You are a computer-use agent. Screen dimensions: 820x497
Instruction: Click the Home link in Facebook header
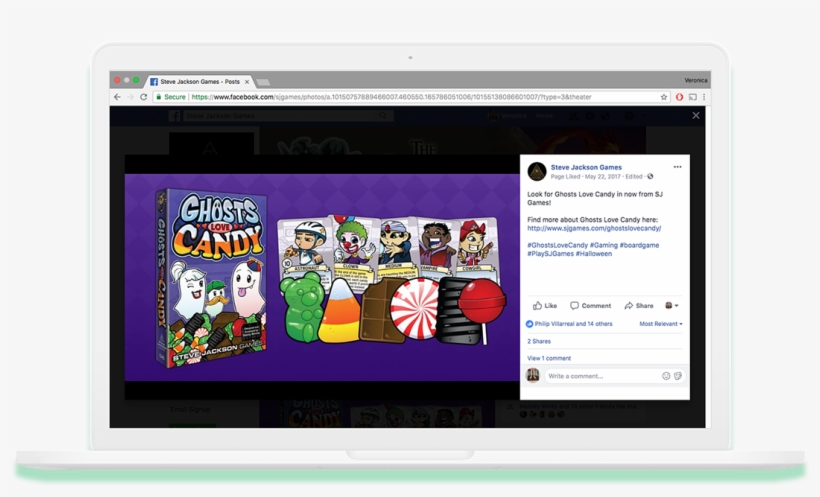pyautogui.click(x=544, y=116)
